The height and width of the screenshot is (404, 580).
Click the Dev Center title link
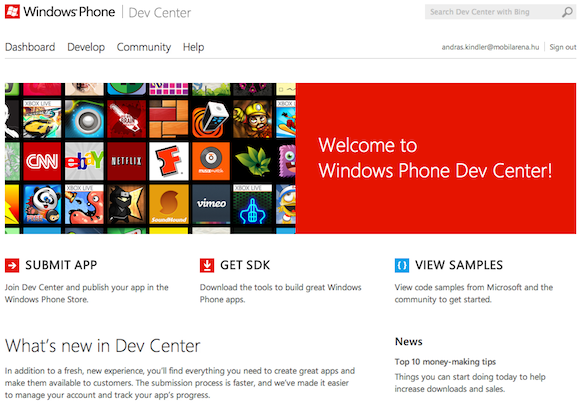click(159, 13)
